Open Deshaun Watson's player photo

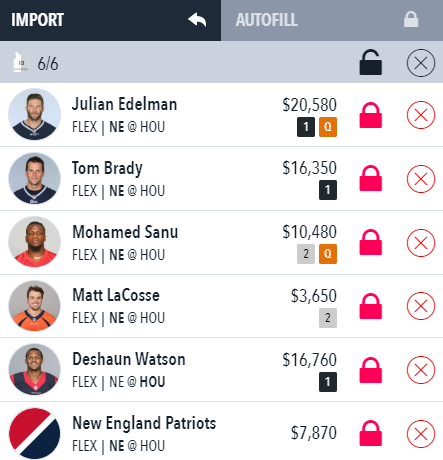pyautogui.click(x=34, y=370)
